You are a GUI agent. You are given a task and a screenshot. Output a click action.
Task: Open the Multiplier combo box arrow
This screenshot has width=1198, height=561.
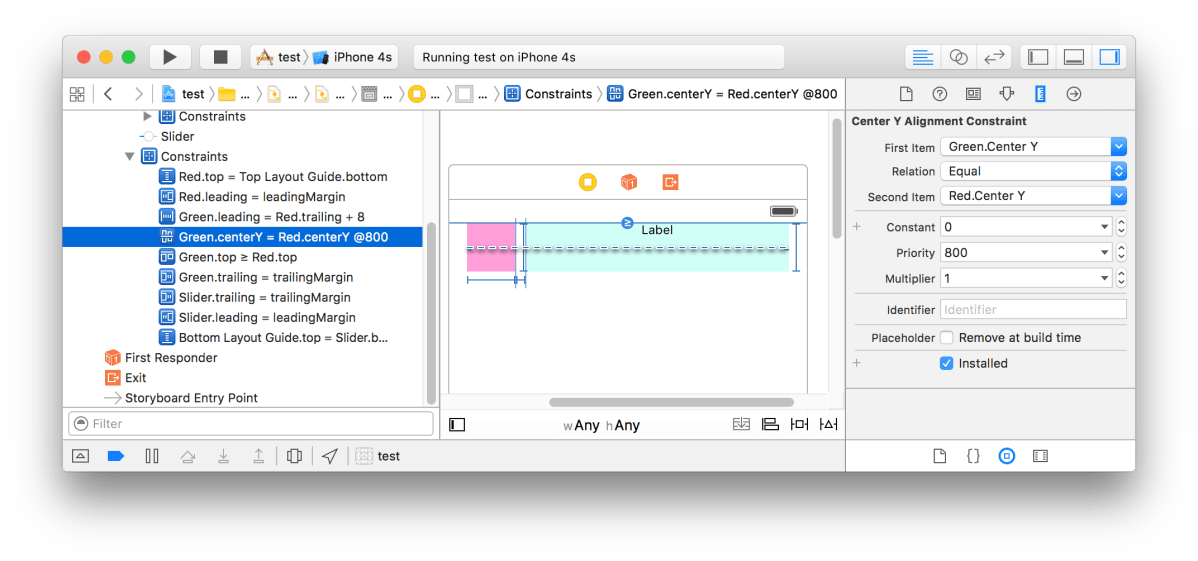(x=1105, y=278)
